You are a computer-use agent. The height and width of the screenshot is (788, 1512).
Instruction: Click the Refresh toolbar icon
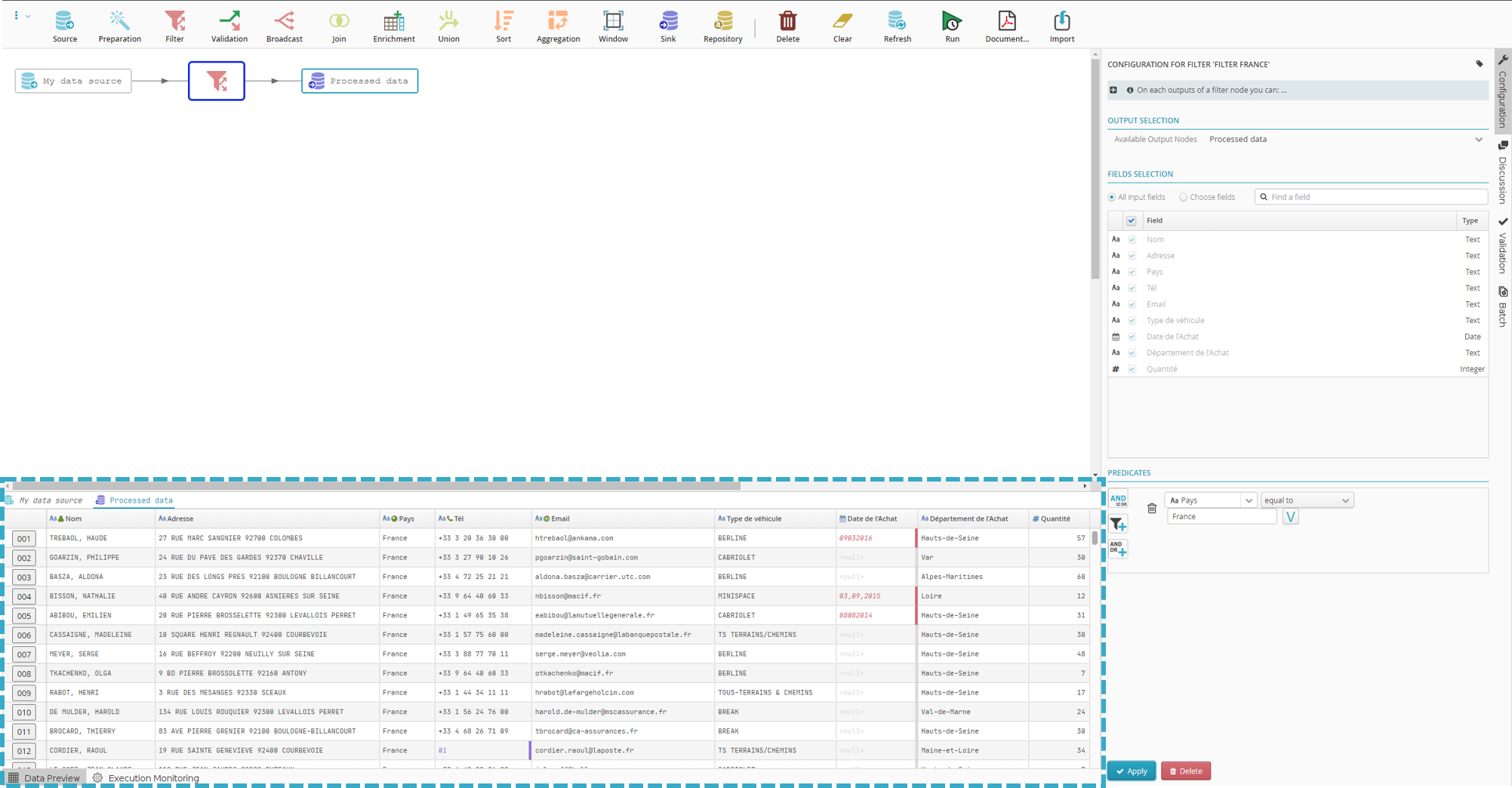pos(898,26)
